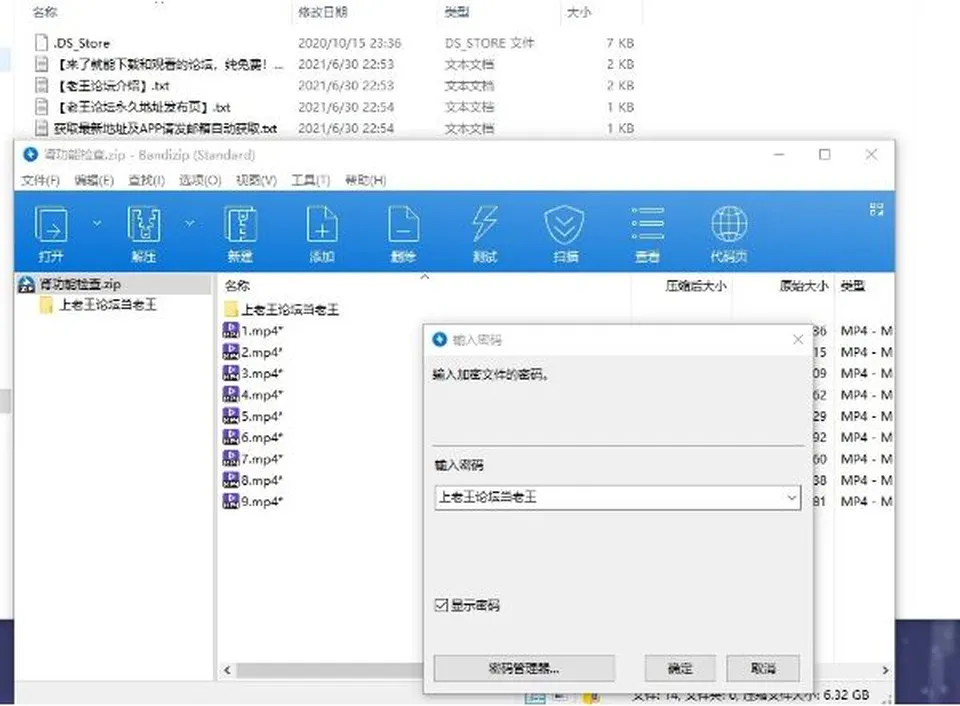The height and width of the screenshot is (706, 960).
Task: Click the file icon beside 1.mp4
Action: coord(231,331)
